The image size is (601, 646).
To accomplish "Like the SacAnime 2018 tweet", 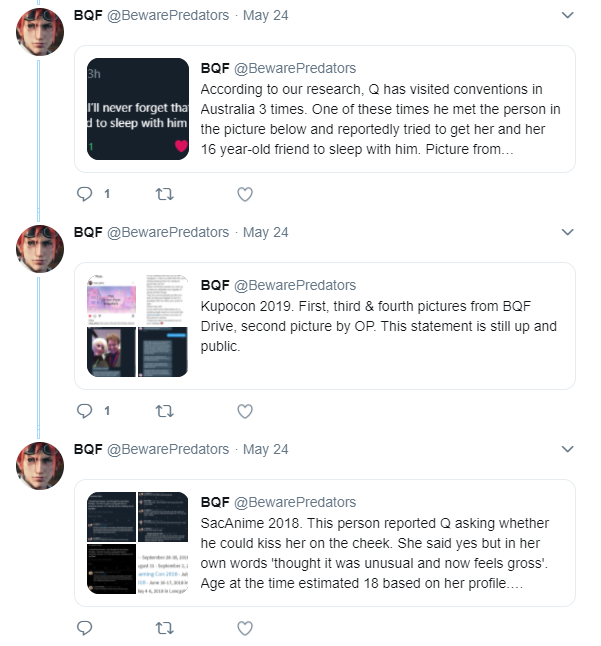I will pyautogui.click(x=245, y=628).
